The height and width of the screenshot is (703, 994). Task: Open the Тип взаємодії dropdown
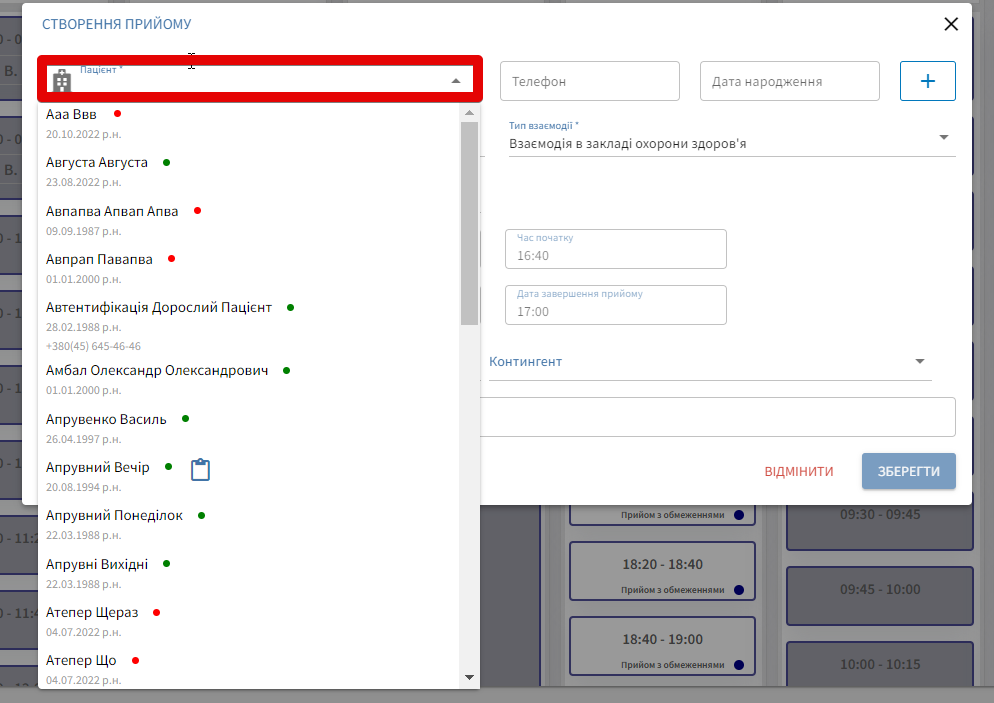(943, 138)
